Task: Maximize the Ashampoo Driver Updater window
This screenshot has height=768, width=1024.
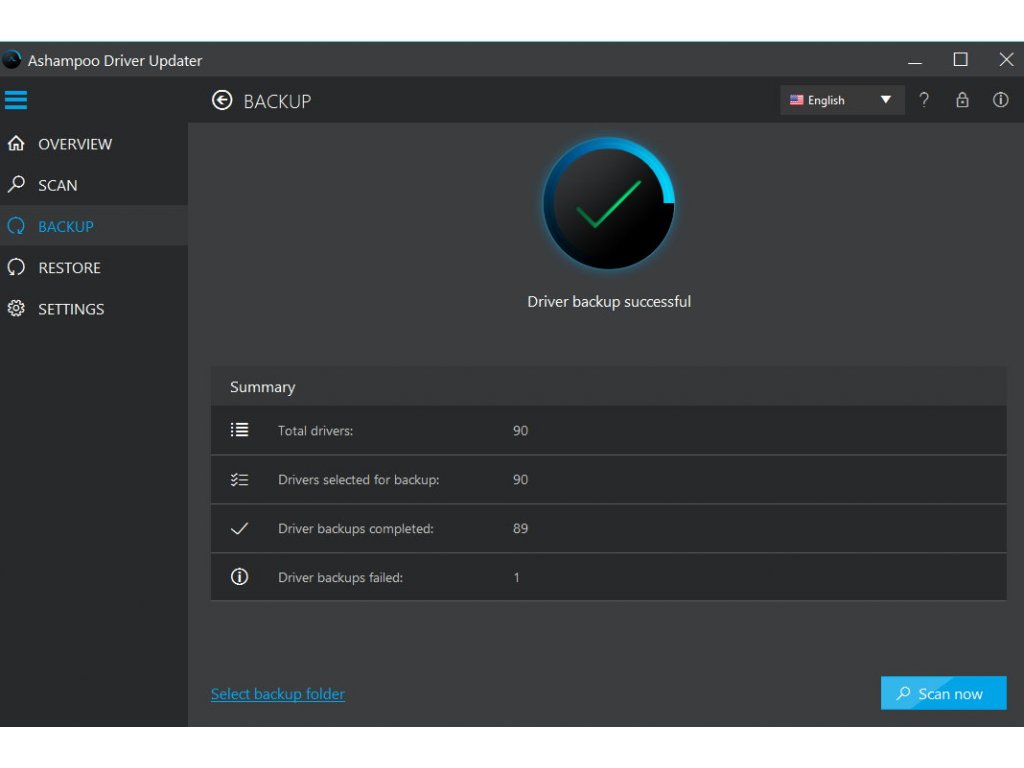Action: [961, 60]
